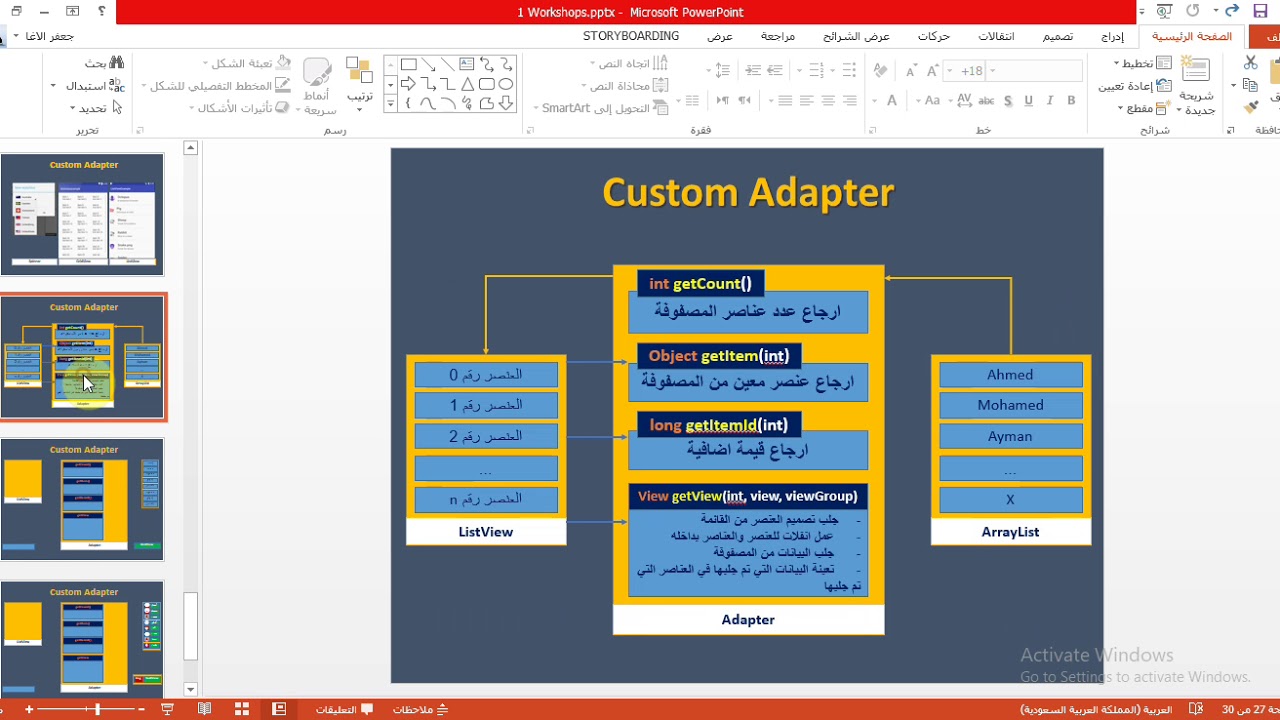Select the third Custom Adapter slide thumbnail
Image resolution: width=1280 pixels, height=720 pixels.
coord(82,499)
